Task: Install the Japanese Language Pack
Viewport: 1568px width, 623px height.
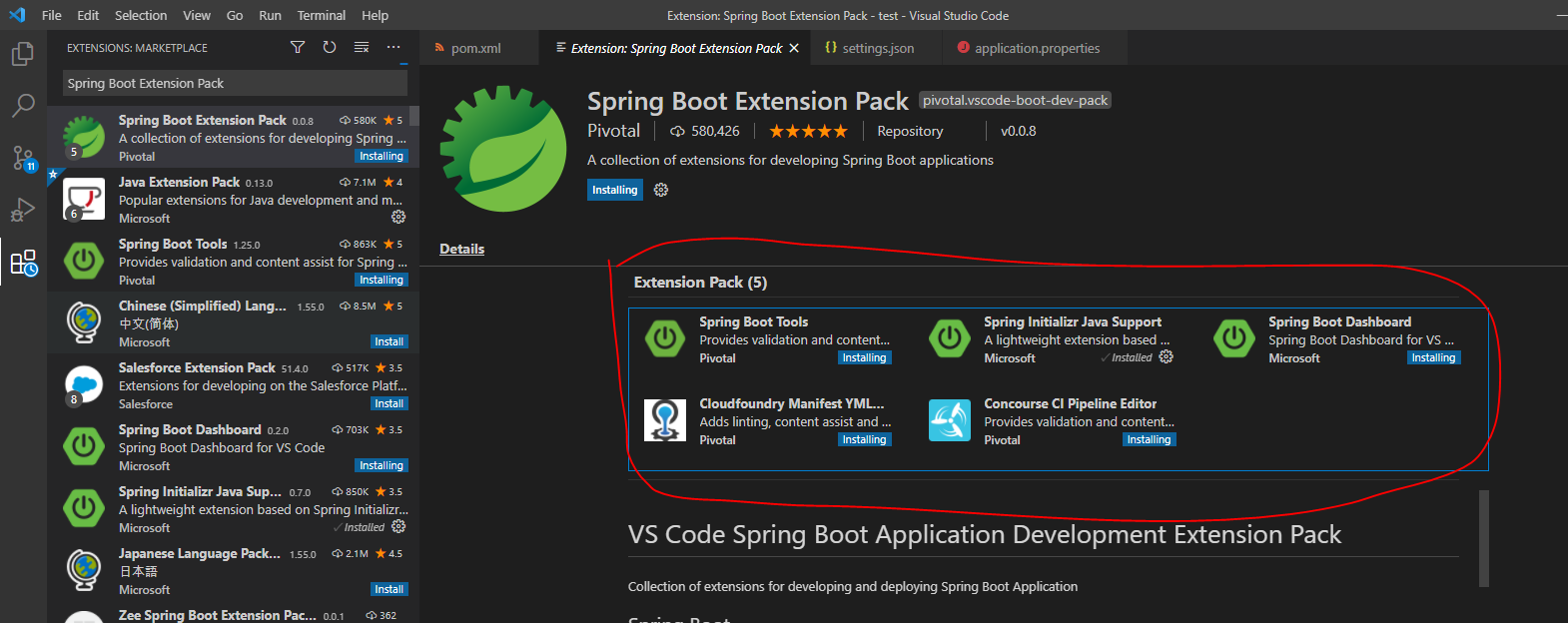Action: pyautogui.click(x=389, y=589)
